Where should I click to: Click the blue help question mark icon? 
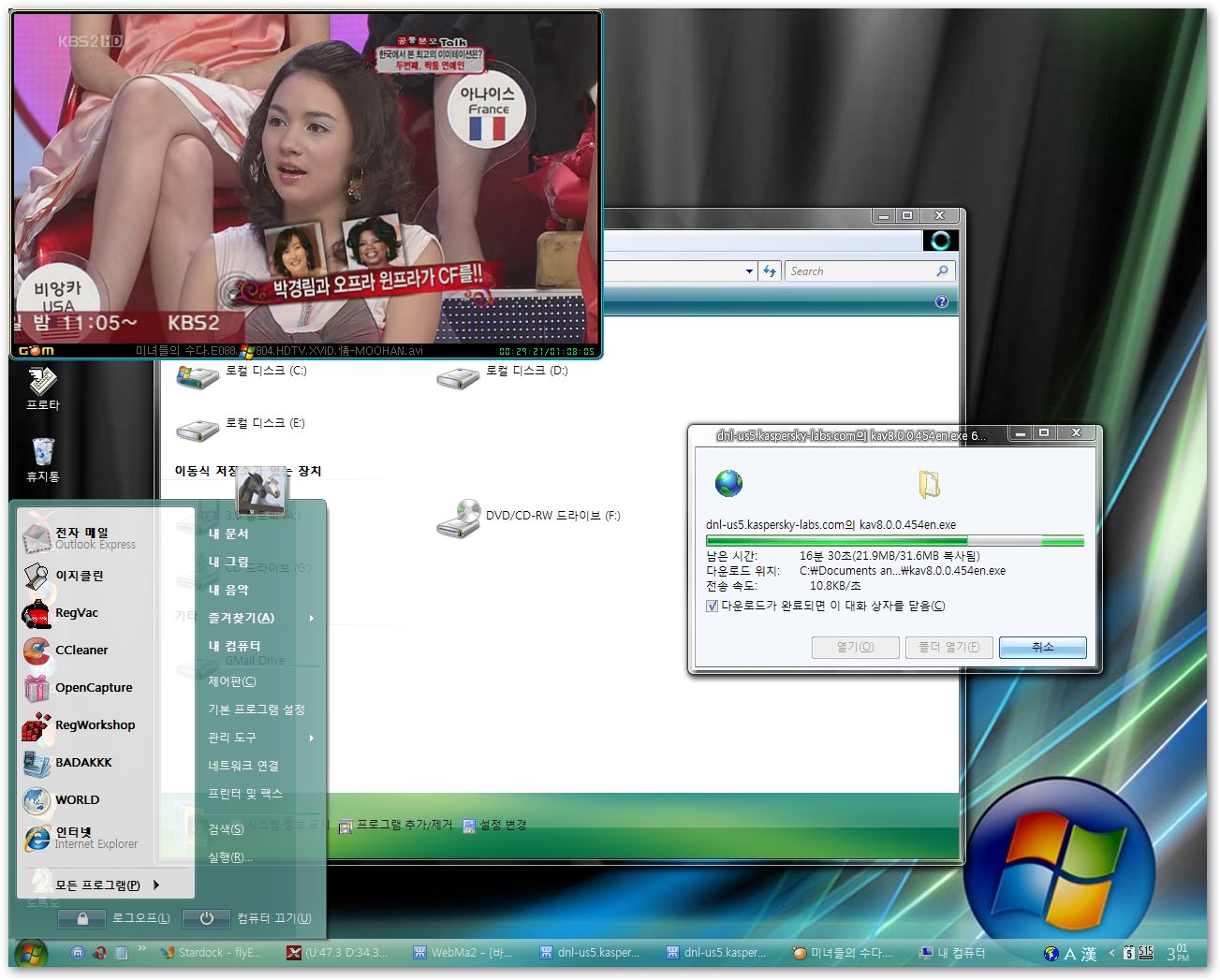pyautogui.click(x=942, y=302)
